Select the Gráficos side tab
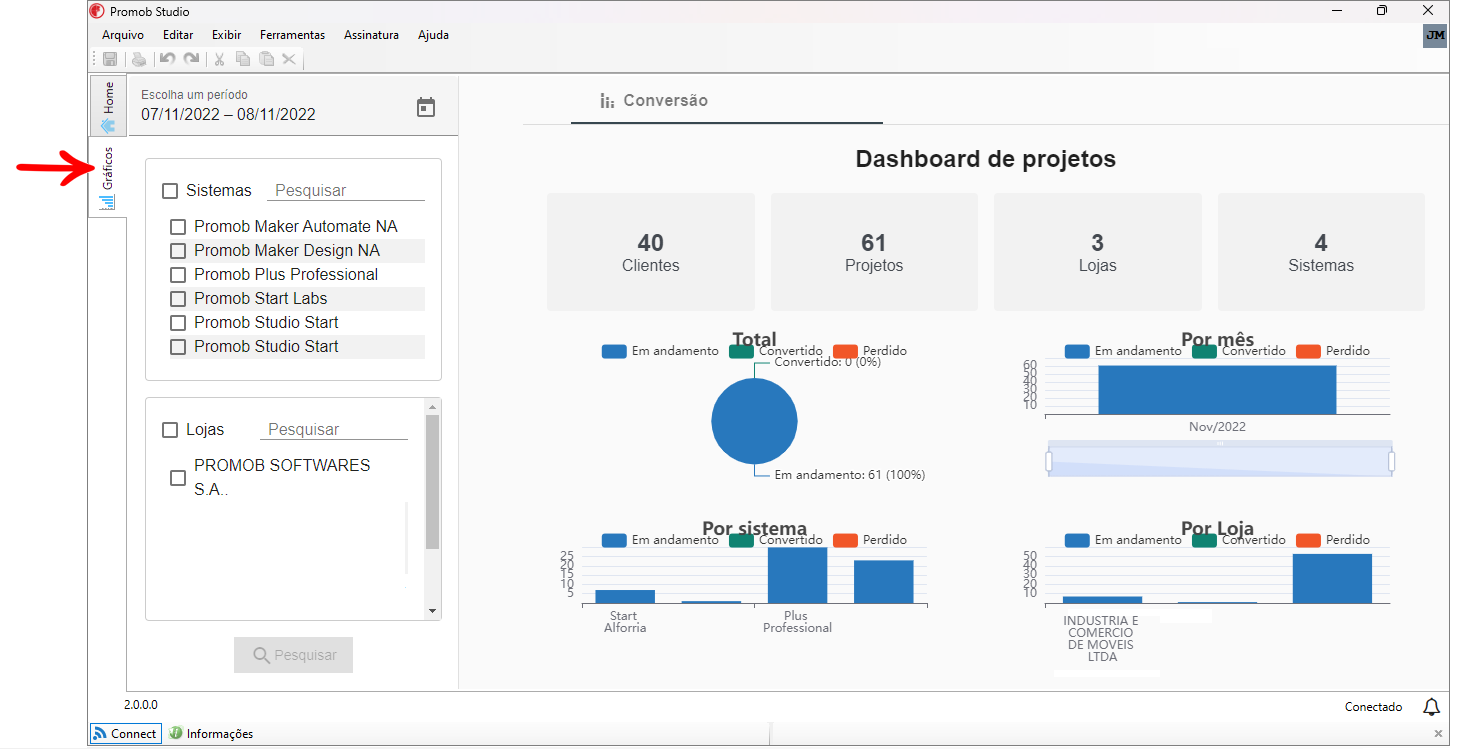Image resolution: width=1462 pixels, height=750 pixels. point(108,178)
